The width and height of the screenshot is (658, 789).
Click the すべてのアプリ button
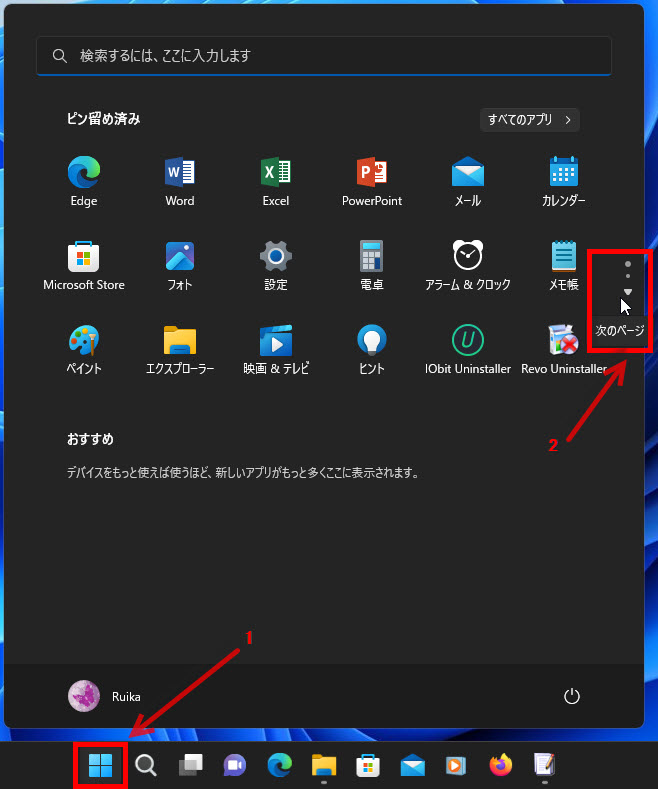point(529,120)
